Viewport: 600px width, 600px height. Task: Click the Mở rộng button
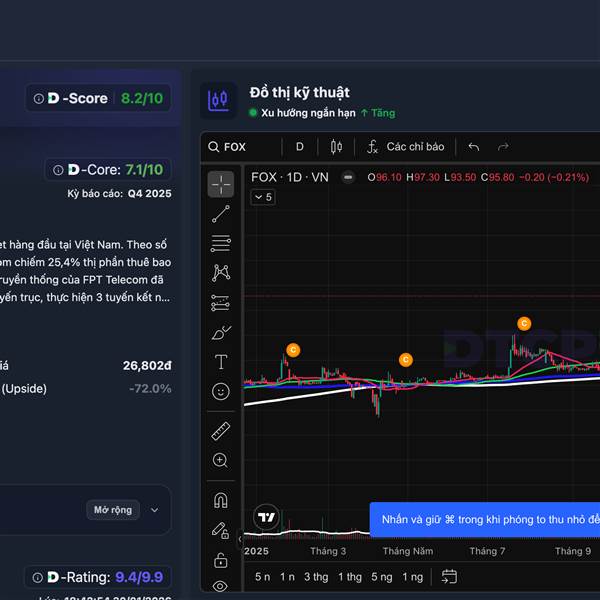coord(113,510)
